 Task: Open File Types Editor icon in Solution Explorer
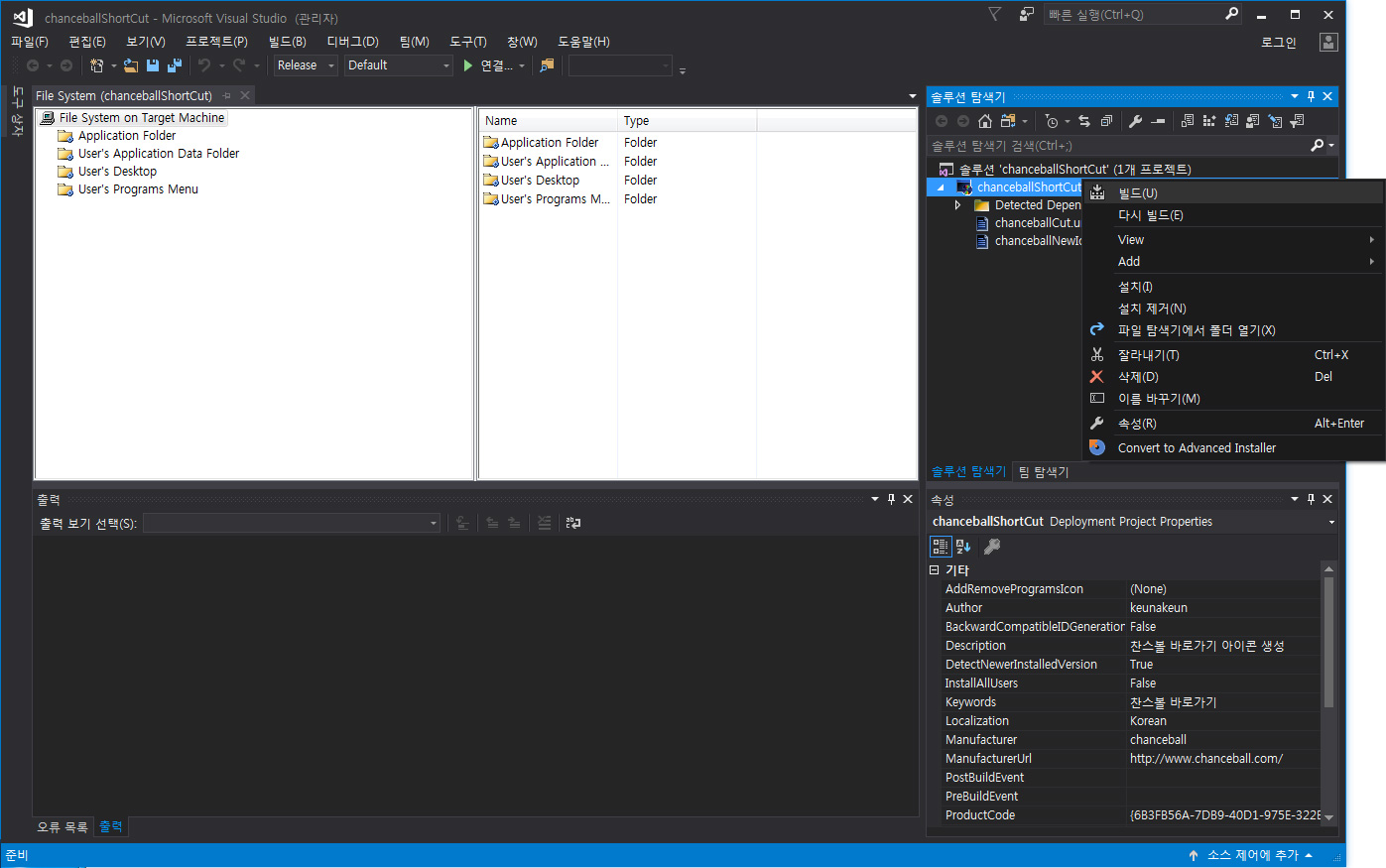tap(1231, 121)
